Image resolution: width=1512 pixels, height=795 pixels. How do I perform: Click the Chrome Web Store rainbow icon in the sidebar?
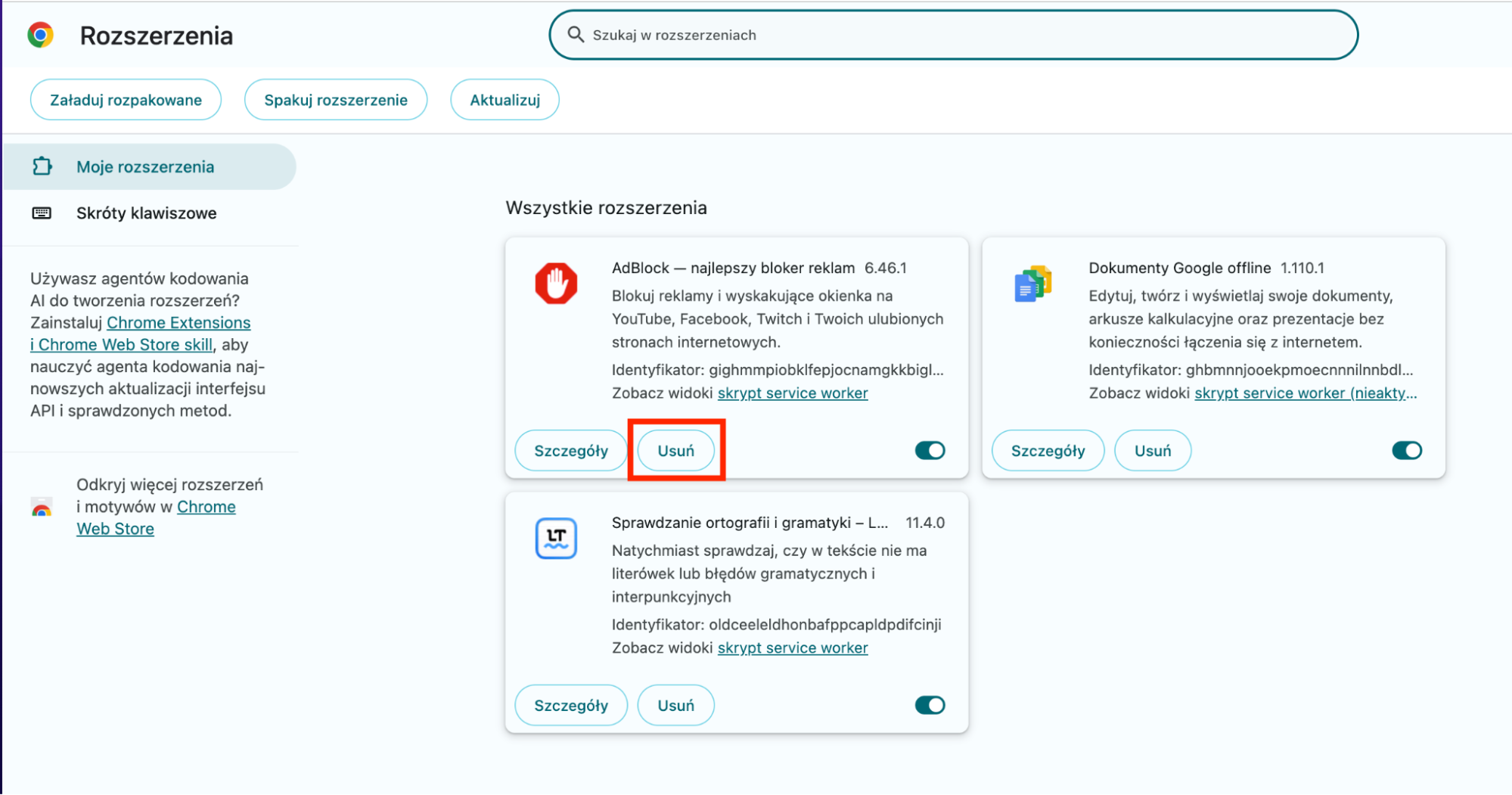pyautogui.click(x=42, y=508)
